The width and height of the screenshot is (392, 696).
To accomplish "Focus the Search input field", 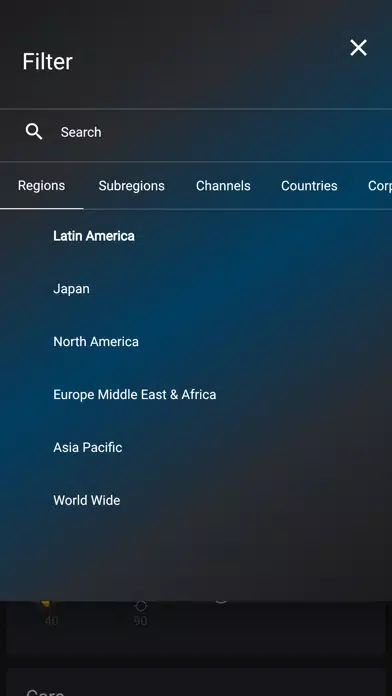I will pos(196,135).
